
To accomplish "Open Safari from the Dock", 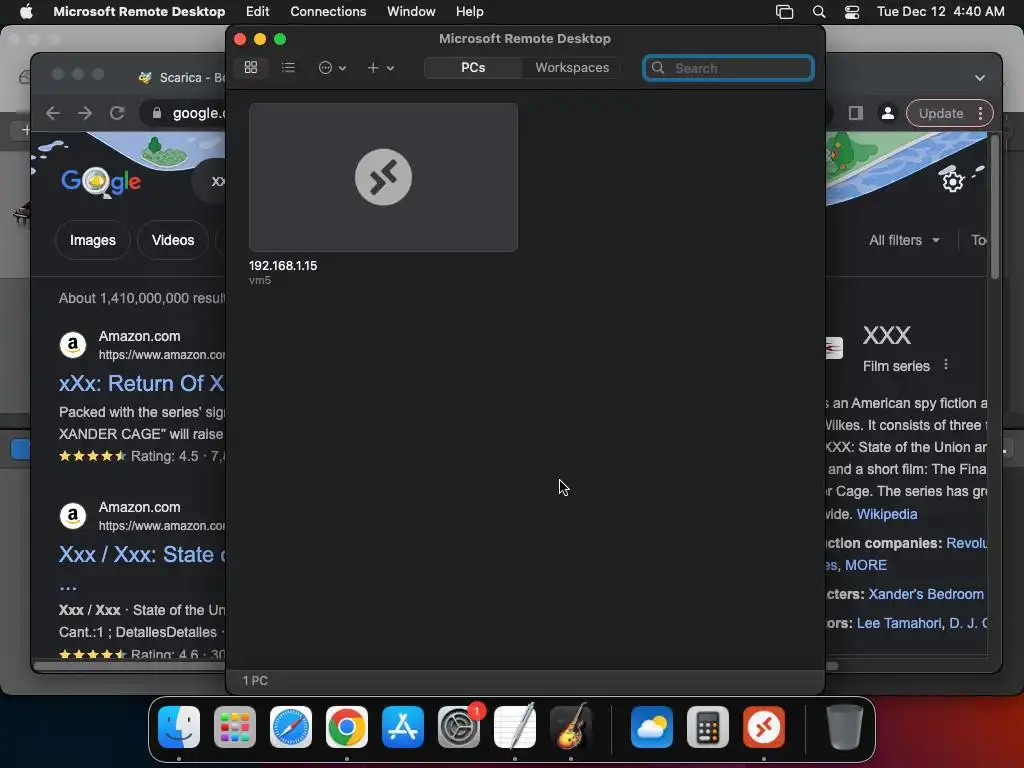I will point(291,727).
